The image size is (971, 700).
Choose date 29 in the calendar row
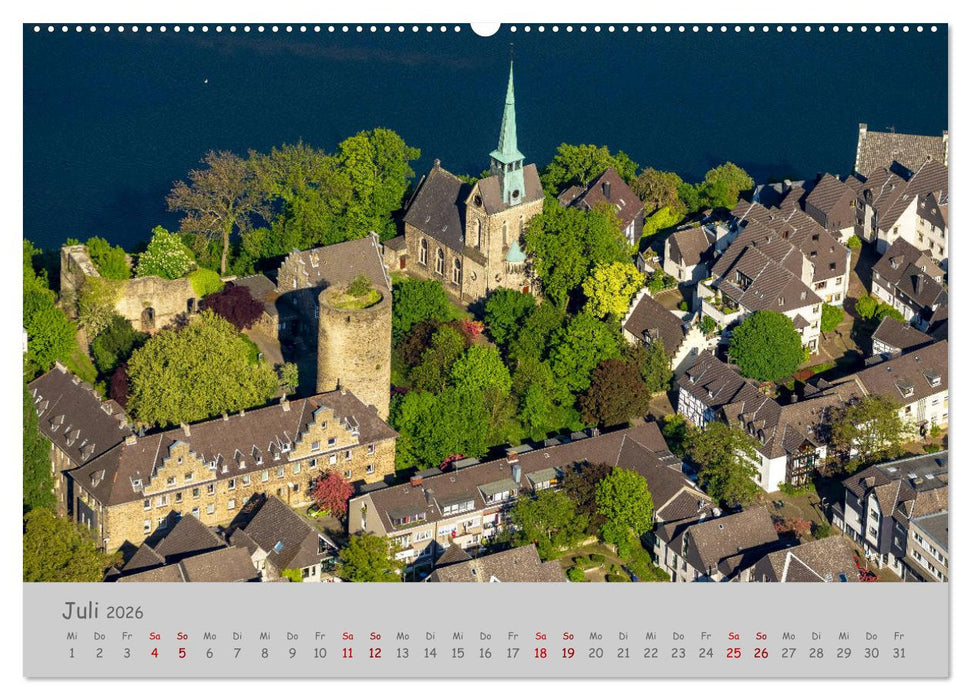843,653
